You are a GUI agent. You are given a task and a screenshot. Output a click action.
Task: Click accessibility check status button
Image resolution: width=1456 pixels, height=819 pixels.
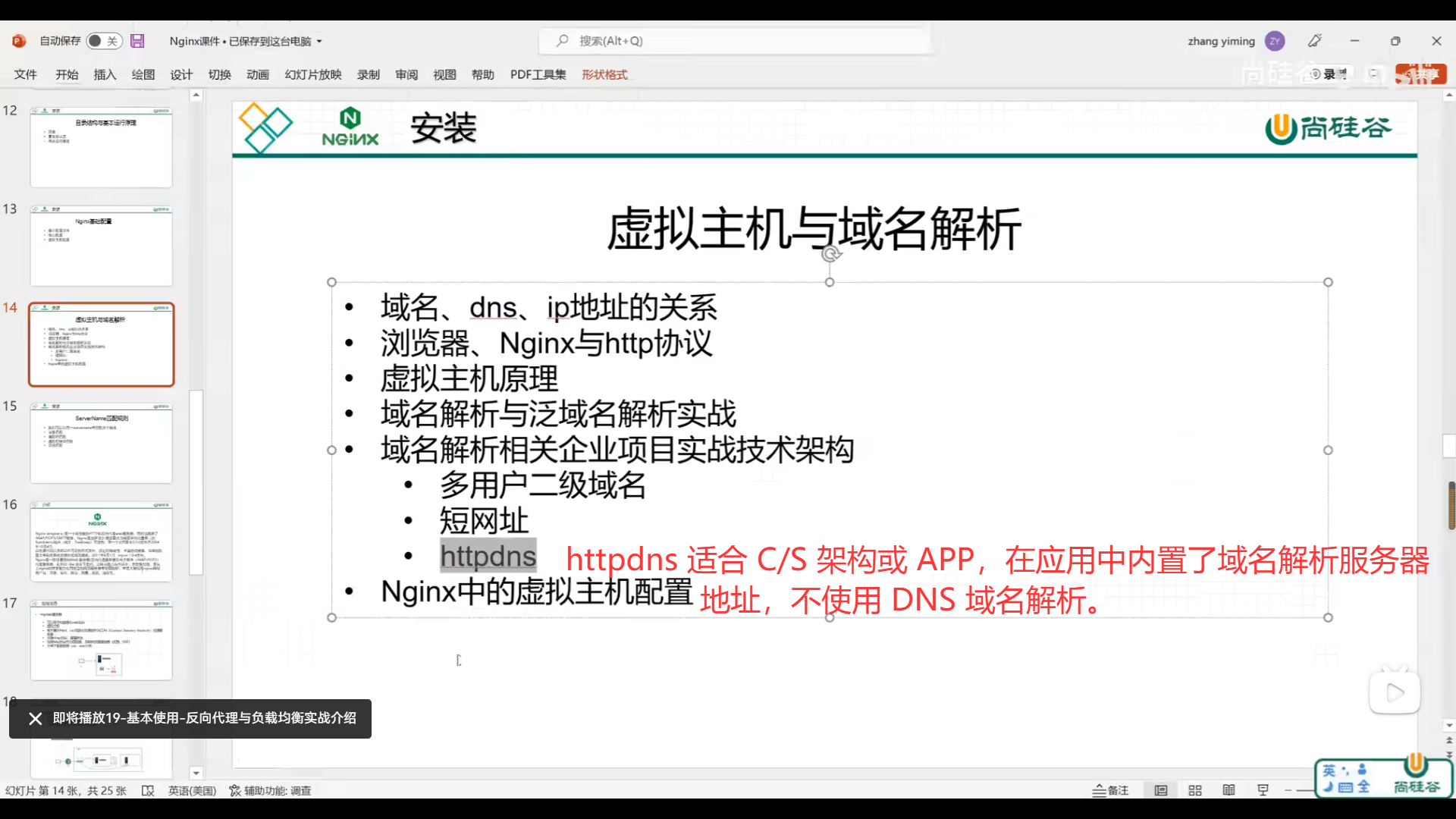[x=271, y=790]
